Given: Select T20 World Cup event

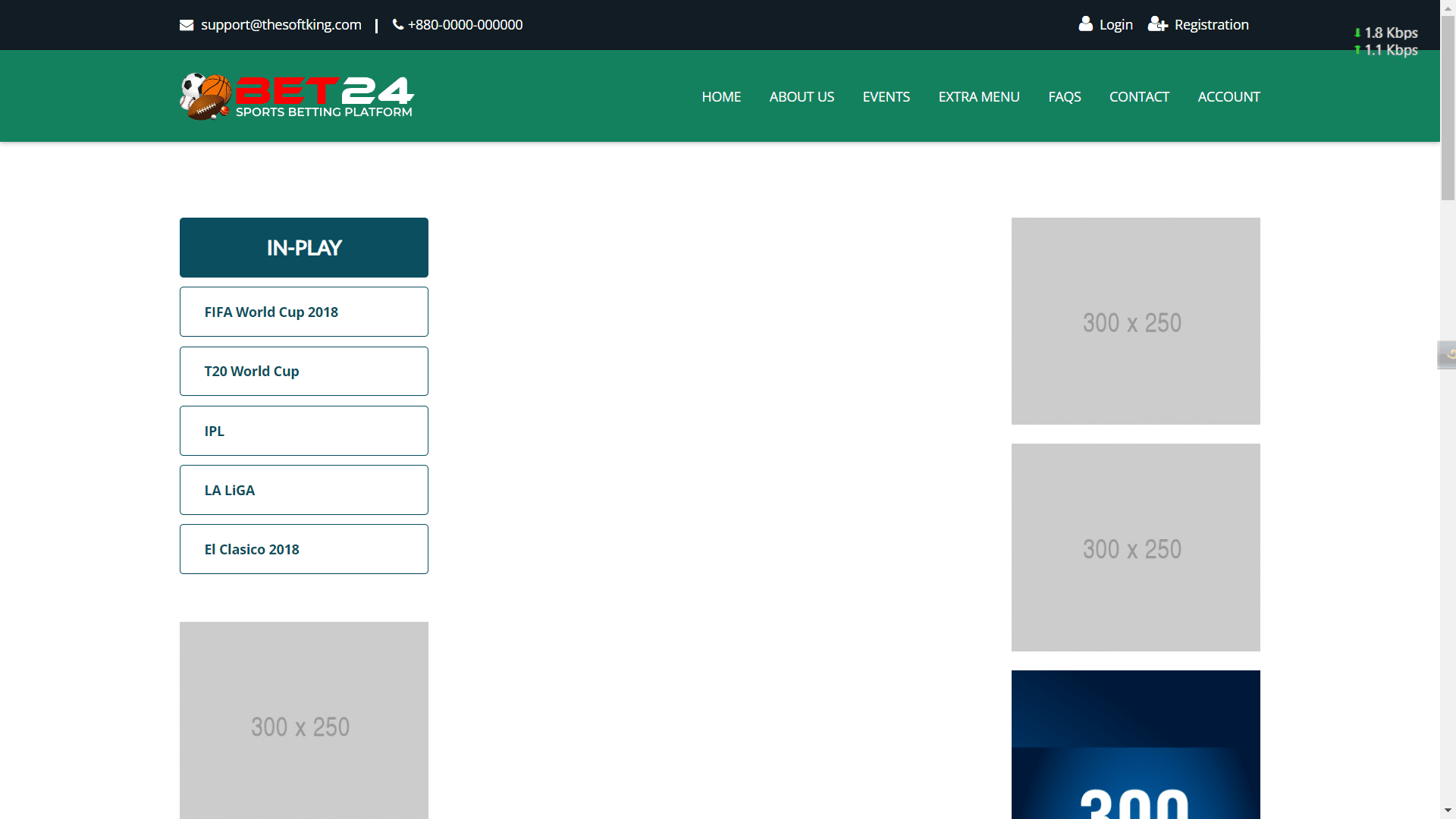Looking at the screenshot, I should (x=304, y=371).
